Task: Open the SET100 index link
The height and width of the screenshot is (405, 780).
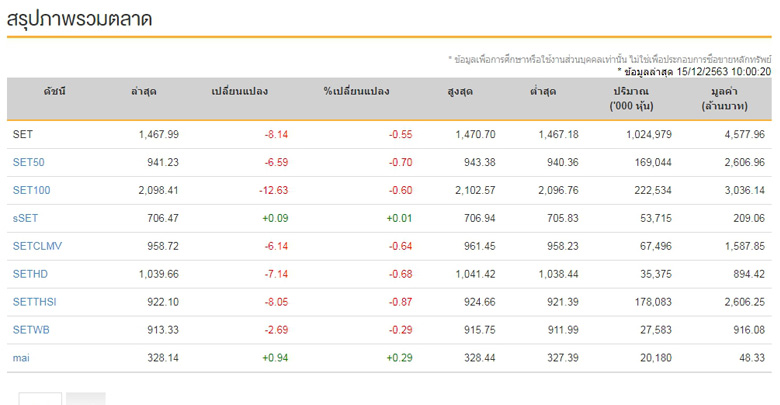Action: 30,190
